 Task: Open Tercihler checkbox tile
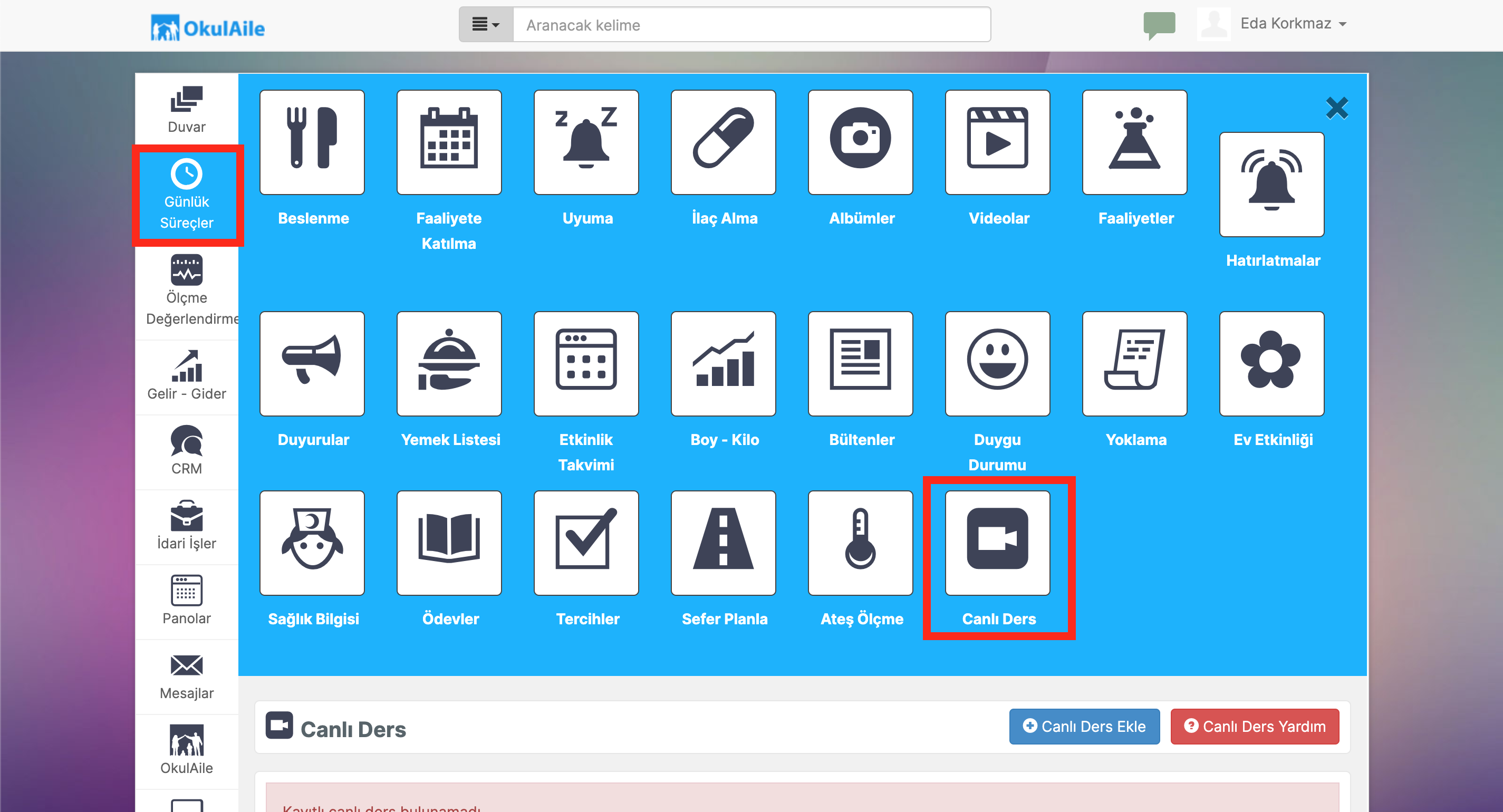tap(586, 543)
